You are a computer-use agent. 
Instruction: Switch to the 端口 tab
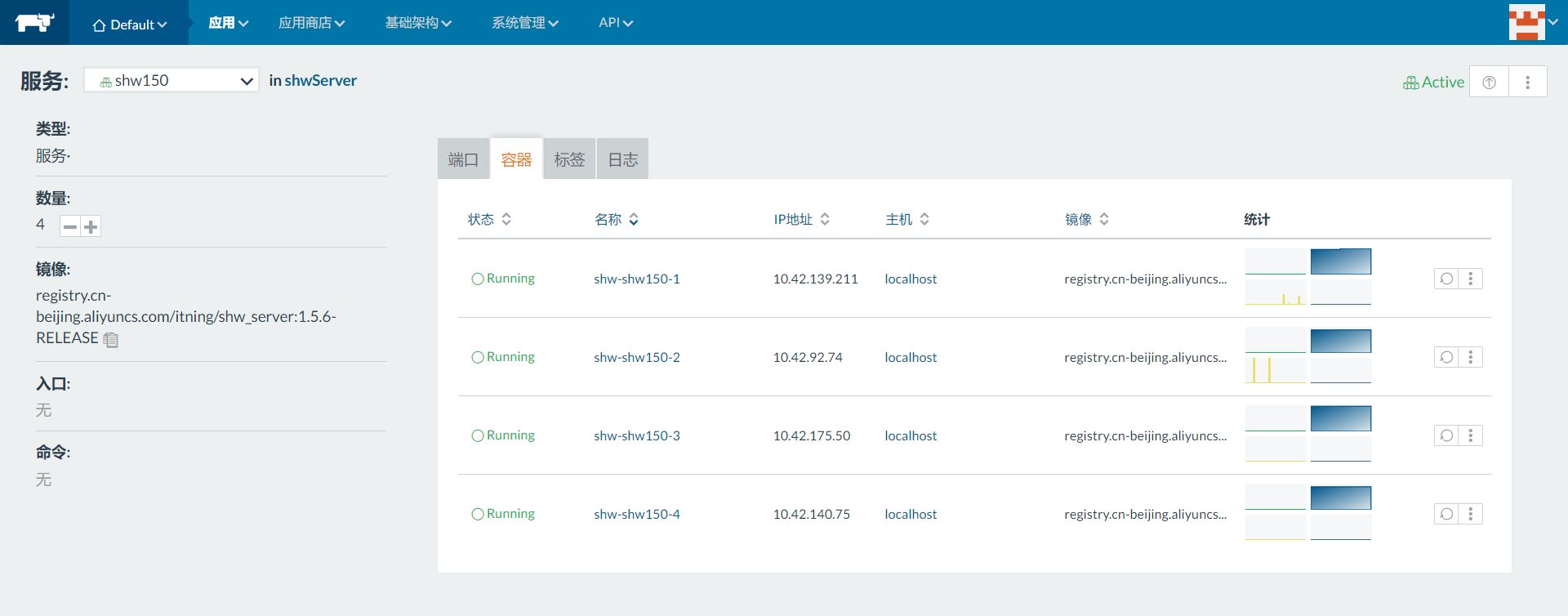(x=463, y=159)
